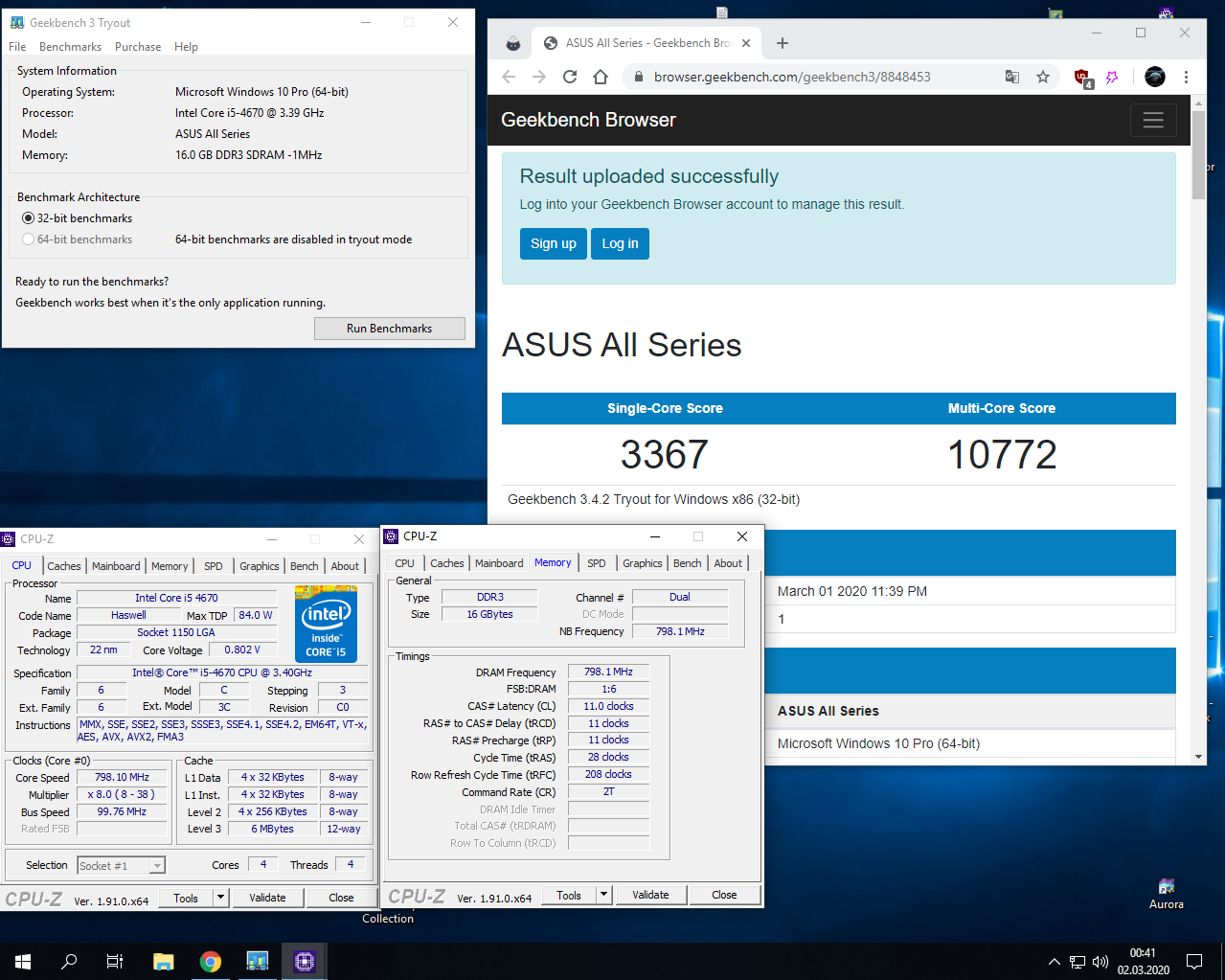Click the Intel Core i5 4670 name field
The width and height of the screenshot is (1225, 980).
176,598
